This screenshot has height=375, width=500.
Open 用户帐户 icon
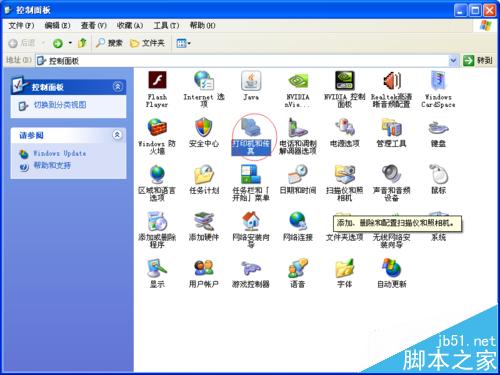point(204,268)
